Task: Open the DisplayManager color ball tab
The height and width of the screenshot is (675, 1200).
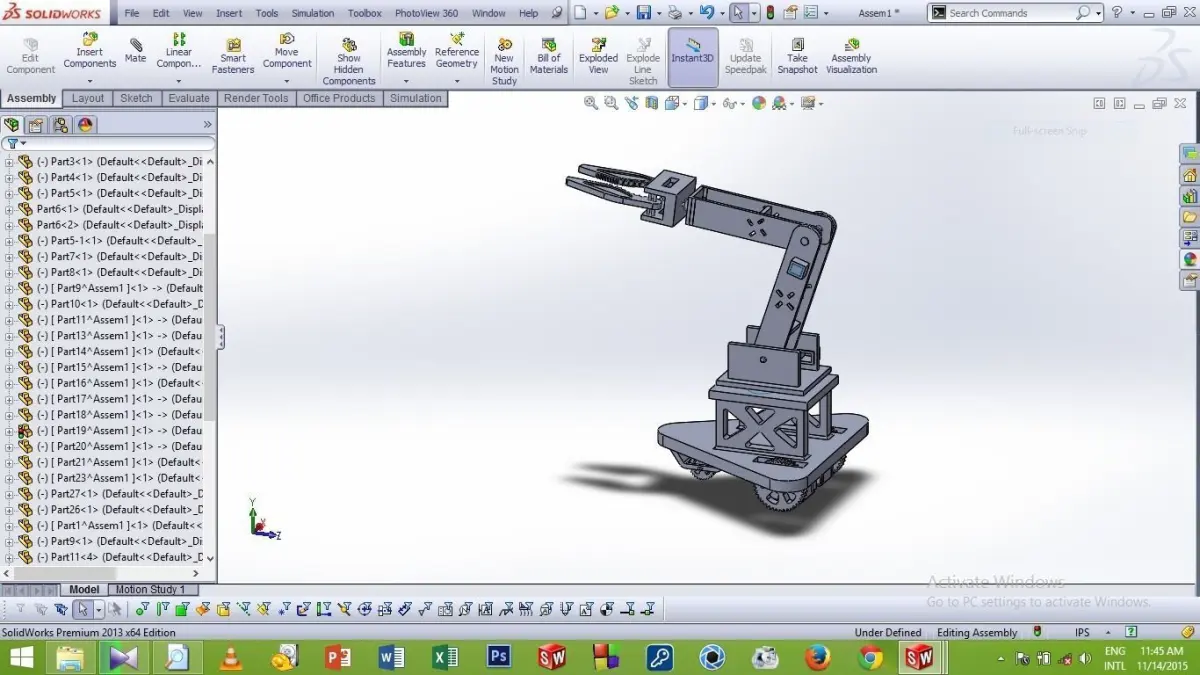Action: coord(85,125)
